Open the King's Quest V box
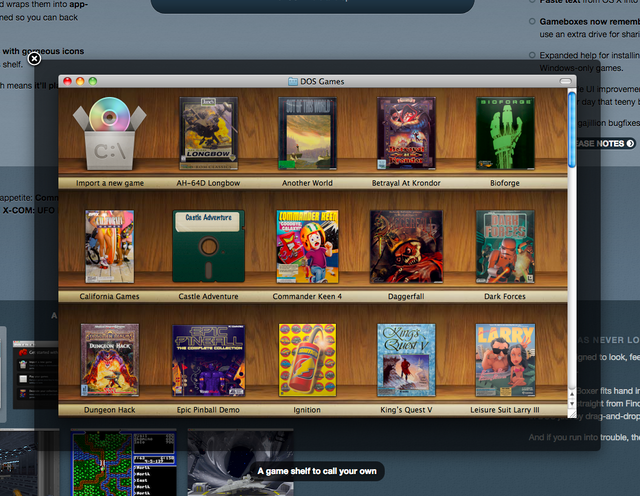This screenshot has height=496, width=640. point(406,360)
